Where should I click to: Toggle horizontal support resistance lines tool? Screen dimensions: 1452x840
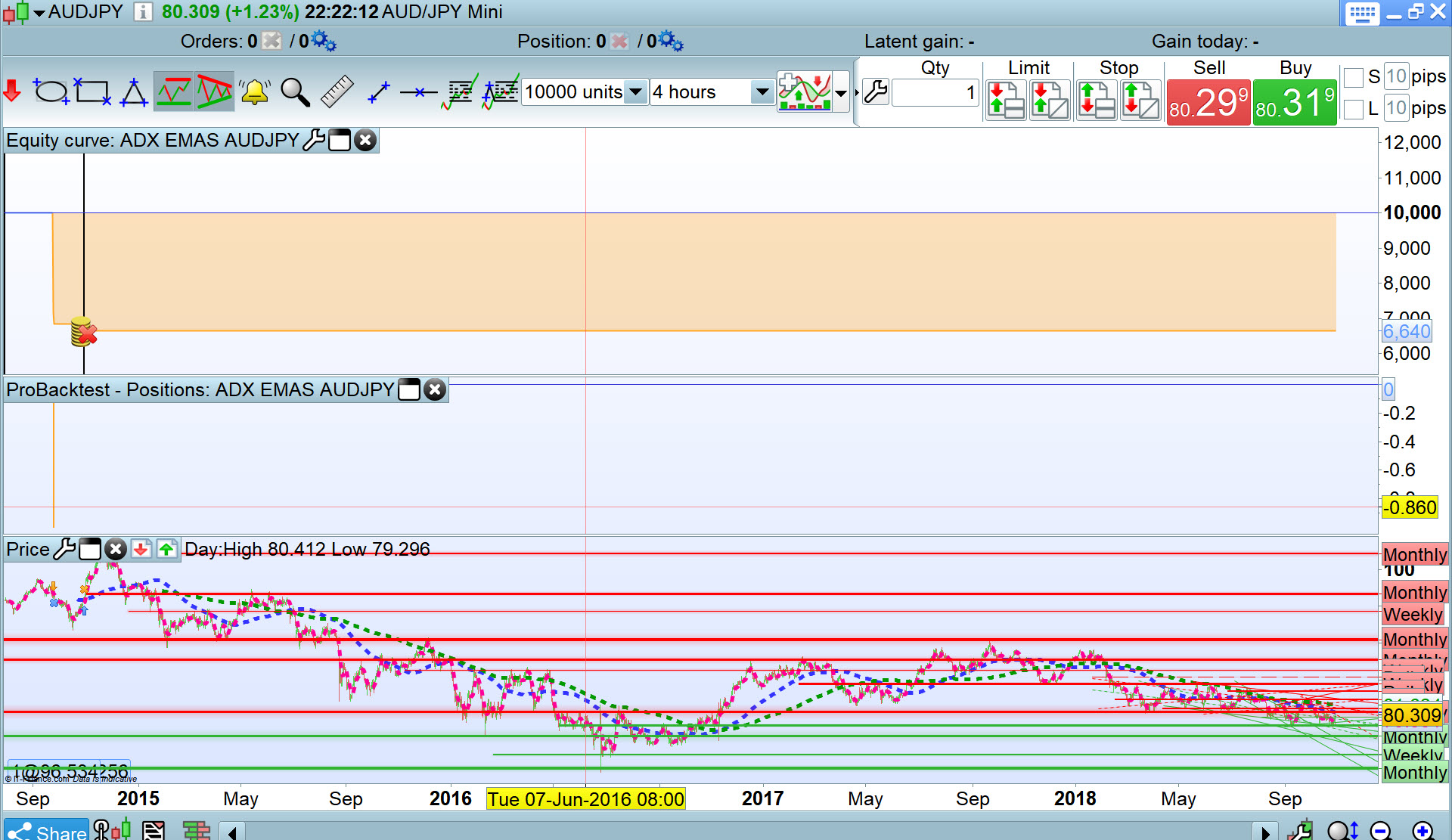[x=173, y=92]
